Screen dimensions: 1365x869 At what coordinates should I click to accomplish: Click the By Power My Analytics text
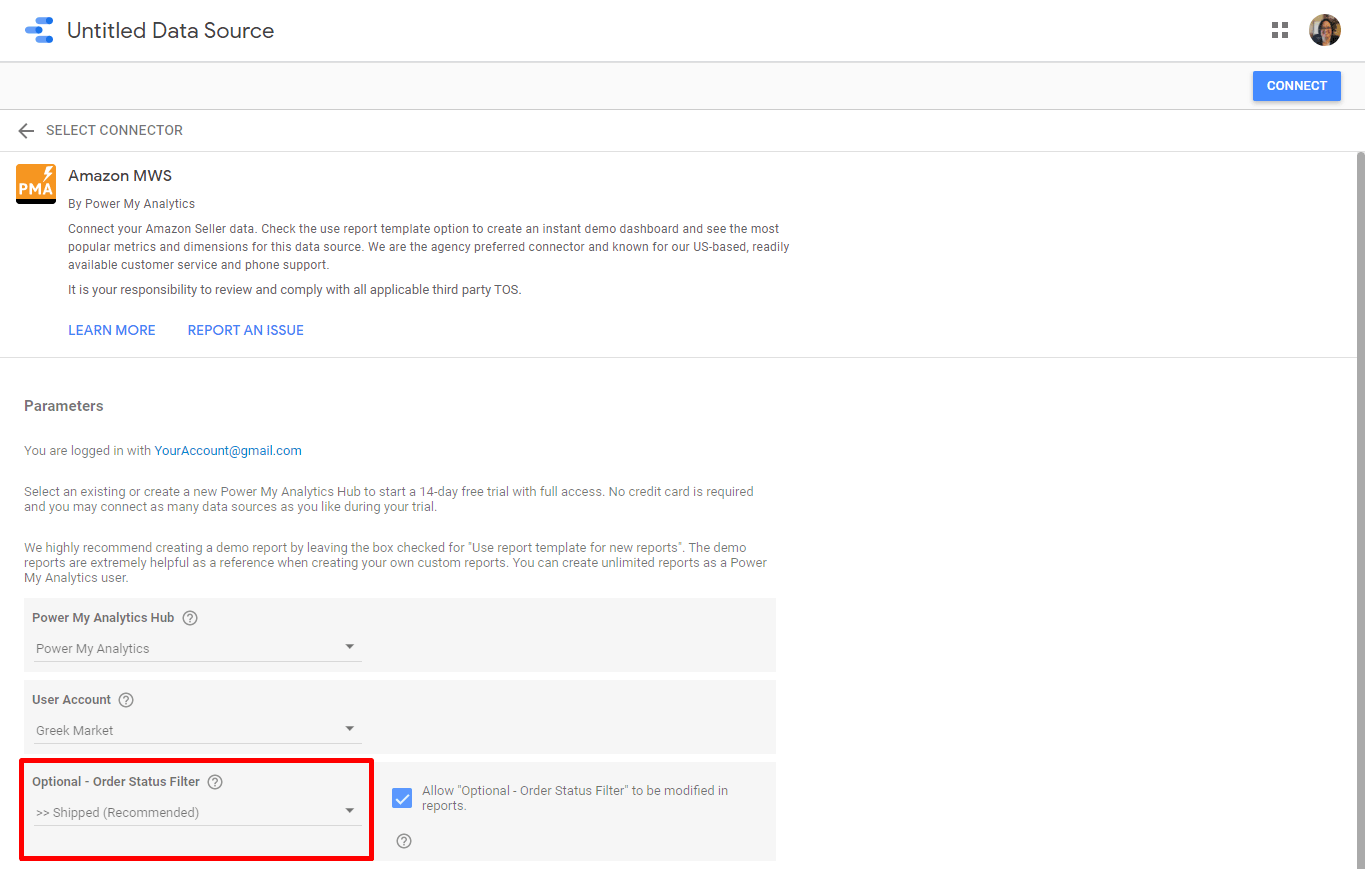click(x=131, y=204)
